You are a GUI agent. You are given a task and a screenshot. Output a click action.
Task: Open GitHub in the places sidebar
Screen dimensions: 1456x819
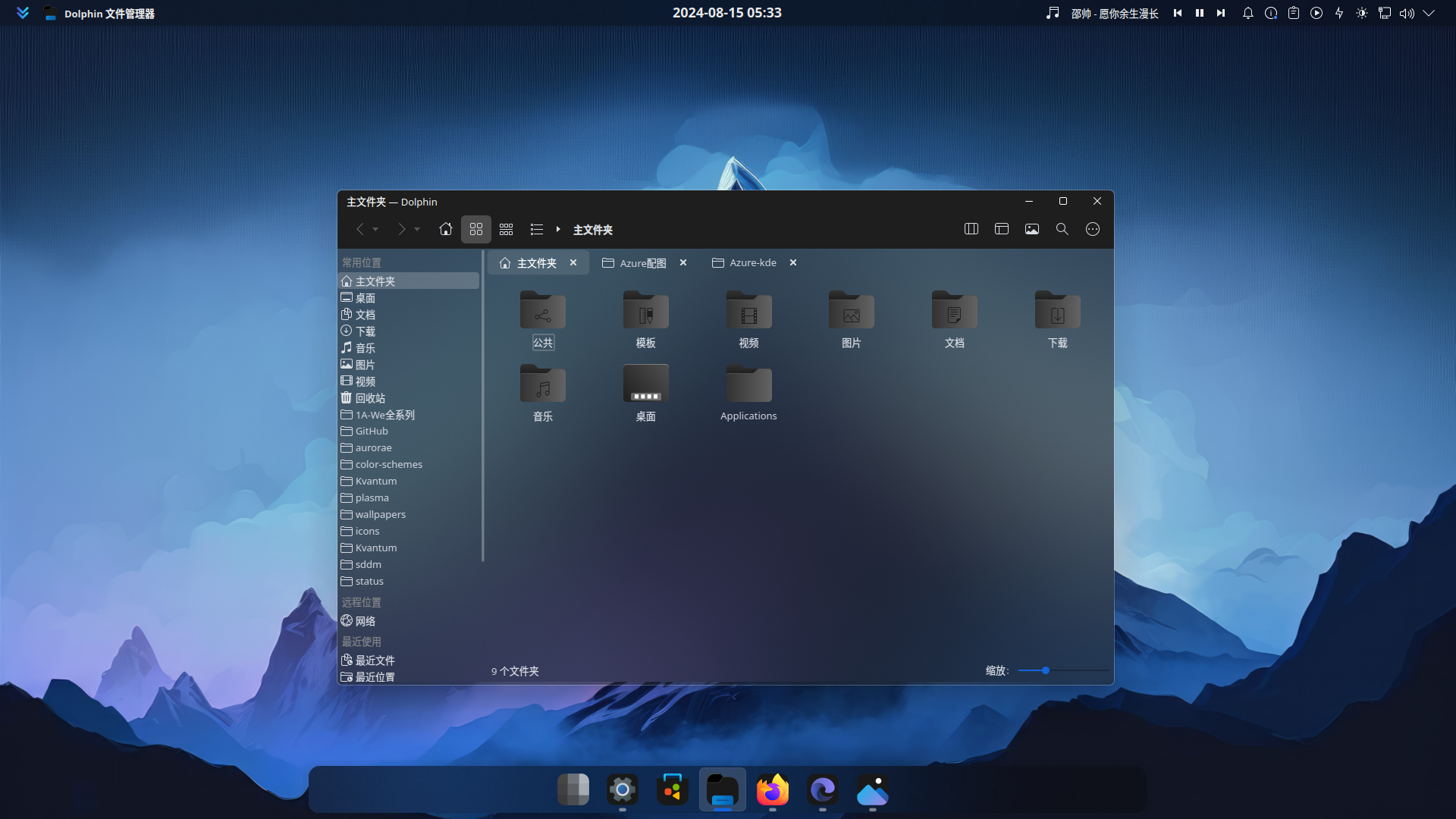(x=409, y=431)
